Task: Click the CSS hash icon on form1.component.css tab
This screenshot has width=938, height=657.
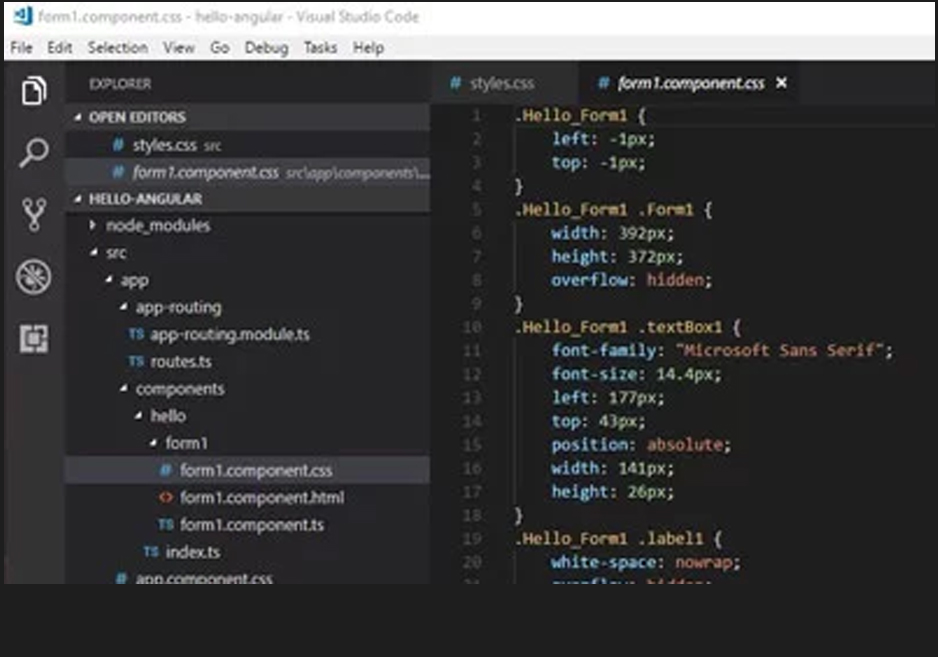Action: point(604,83)
